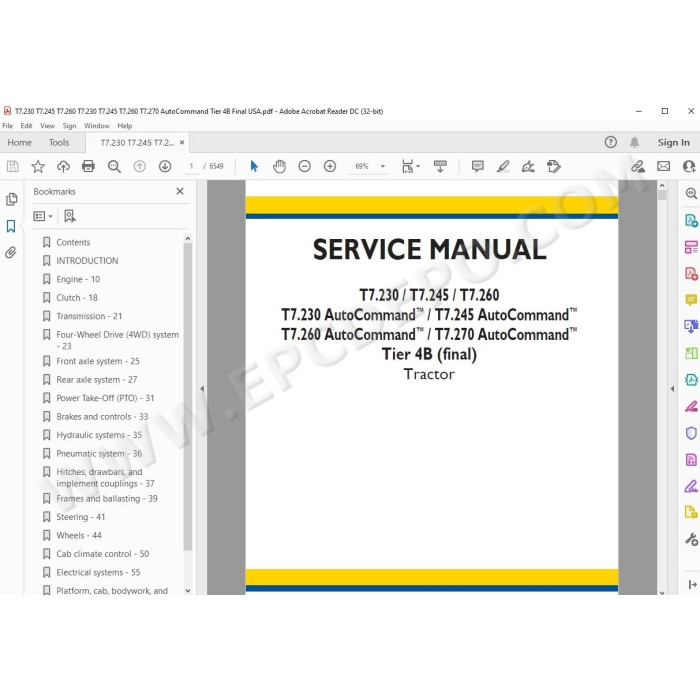Open Protect shield tool in right pane
The width and height of the screenshot is (700, 700).
pyautogui.click(x=691, y=433)
